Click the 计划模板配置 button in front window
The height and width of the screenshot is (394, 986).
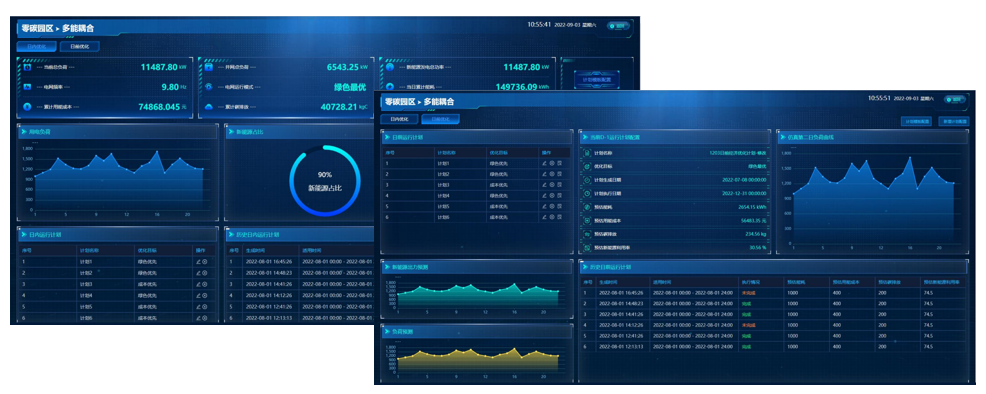click(915, 121)
